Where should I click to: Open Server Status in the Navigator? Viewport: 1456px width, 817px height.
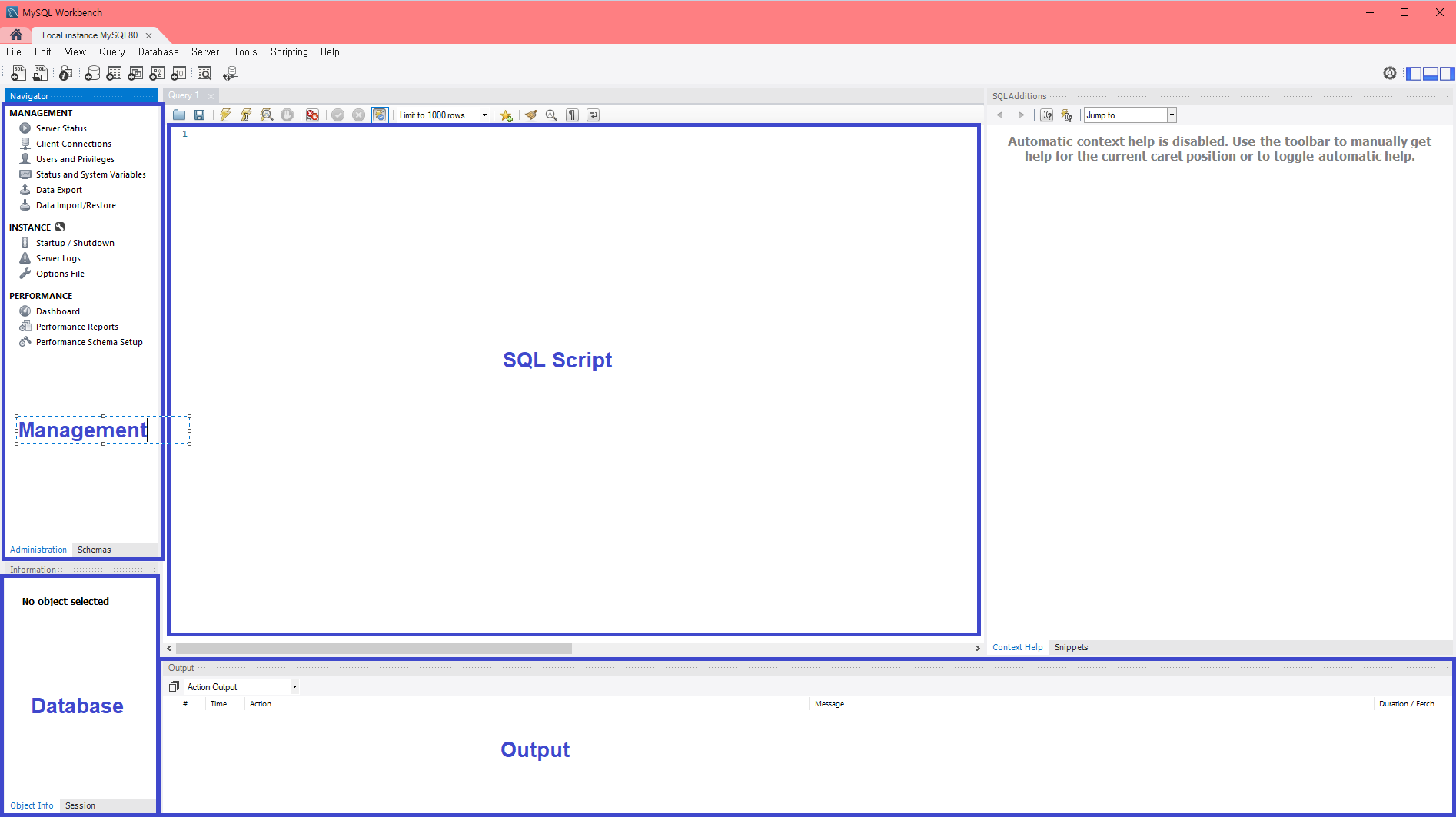(60, 128)
